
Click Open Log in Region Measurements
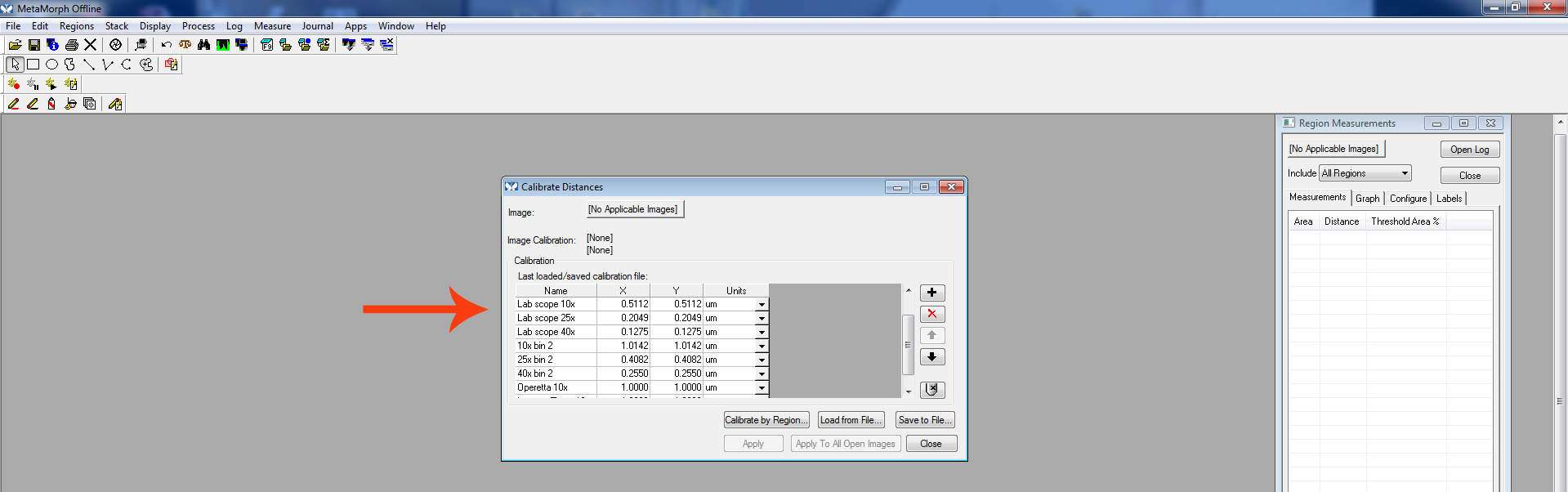(1470, 150)
